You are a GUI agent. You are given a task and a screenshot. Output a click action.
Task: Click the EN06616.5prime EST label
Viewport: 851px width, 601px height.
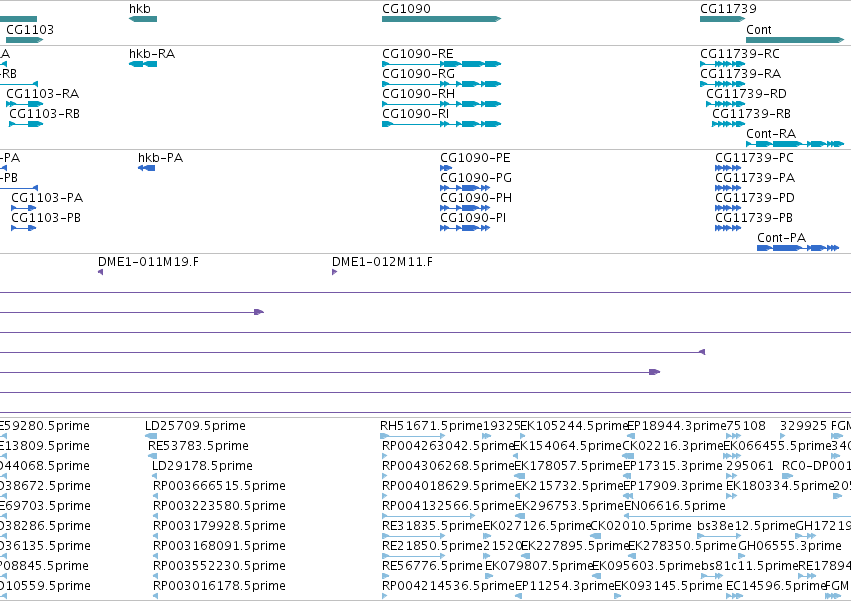pyautogui.click(x=675, y=506)
